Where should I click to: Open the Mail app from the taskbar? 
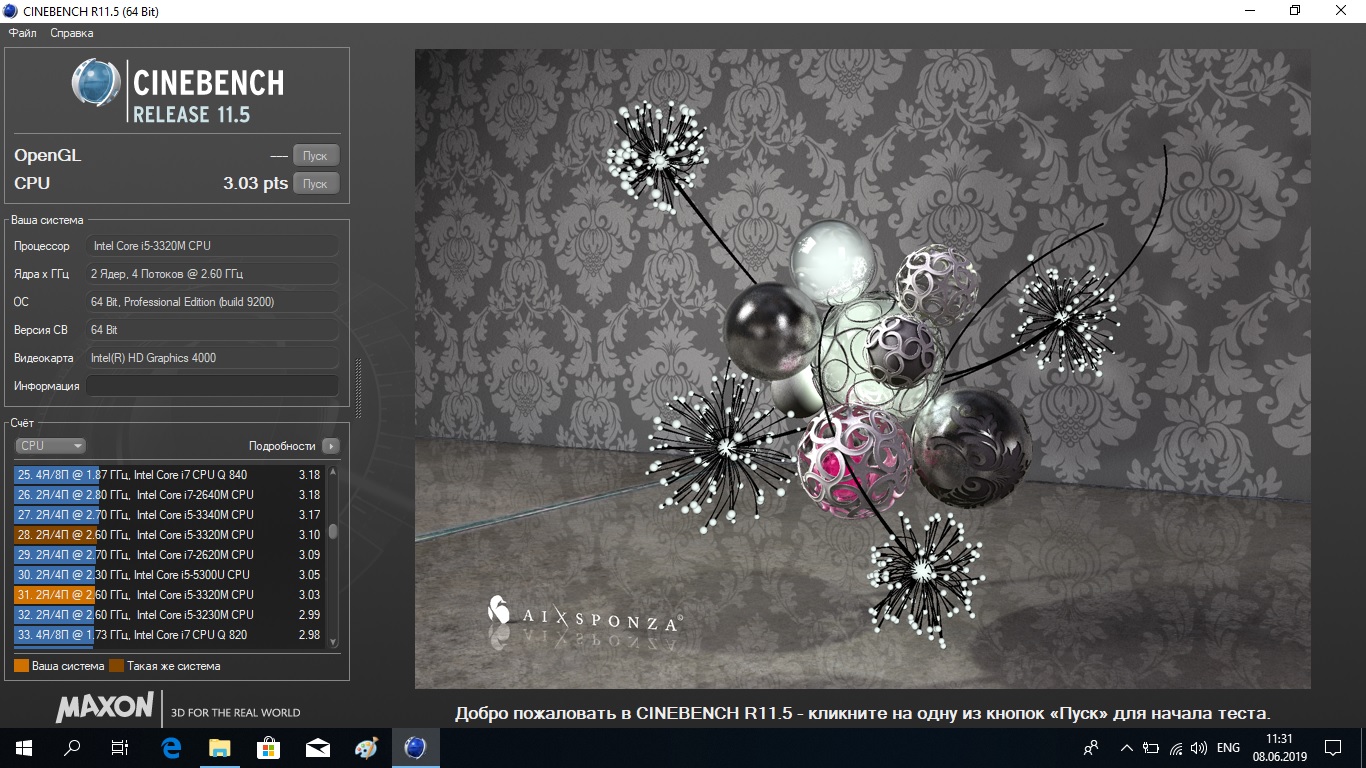point(317,748)
